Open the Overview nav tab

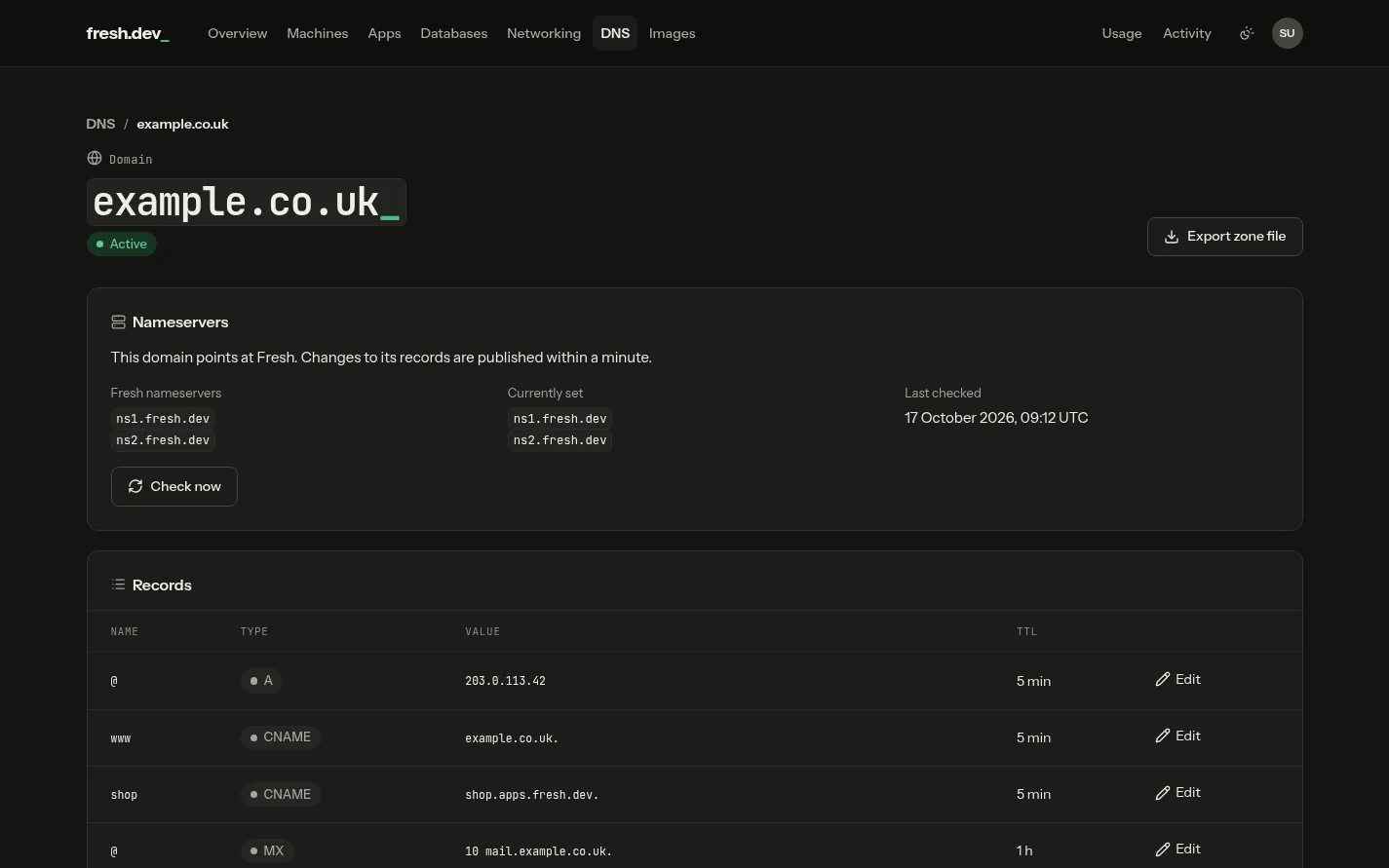pyautogui.click(x=237, y=33)
